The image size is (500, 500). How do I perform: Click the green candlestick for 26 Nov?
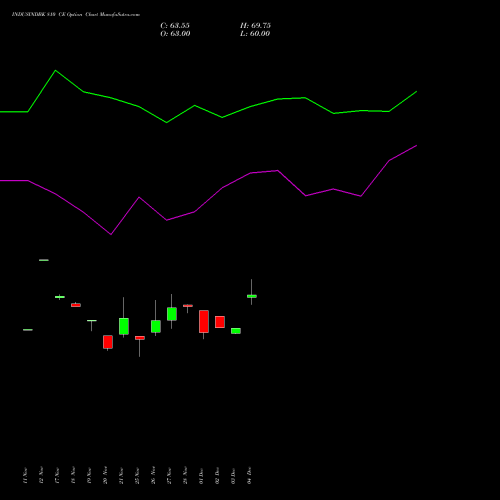point(156,326)
